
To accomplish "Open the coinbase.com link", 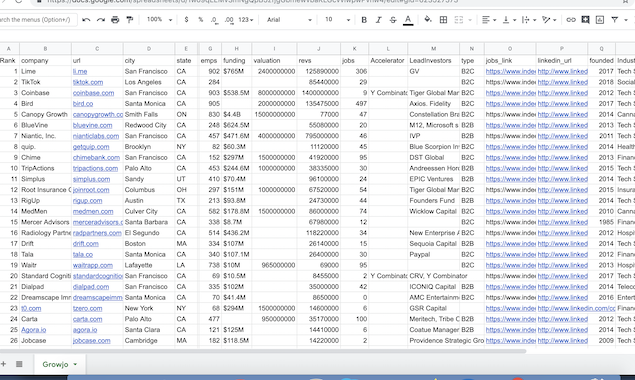I will tap(94, 93).
